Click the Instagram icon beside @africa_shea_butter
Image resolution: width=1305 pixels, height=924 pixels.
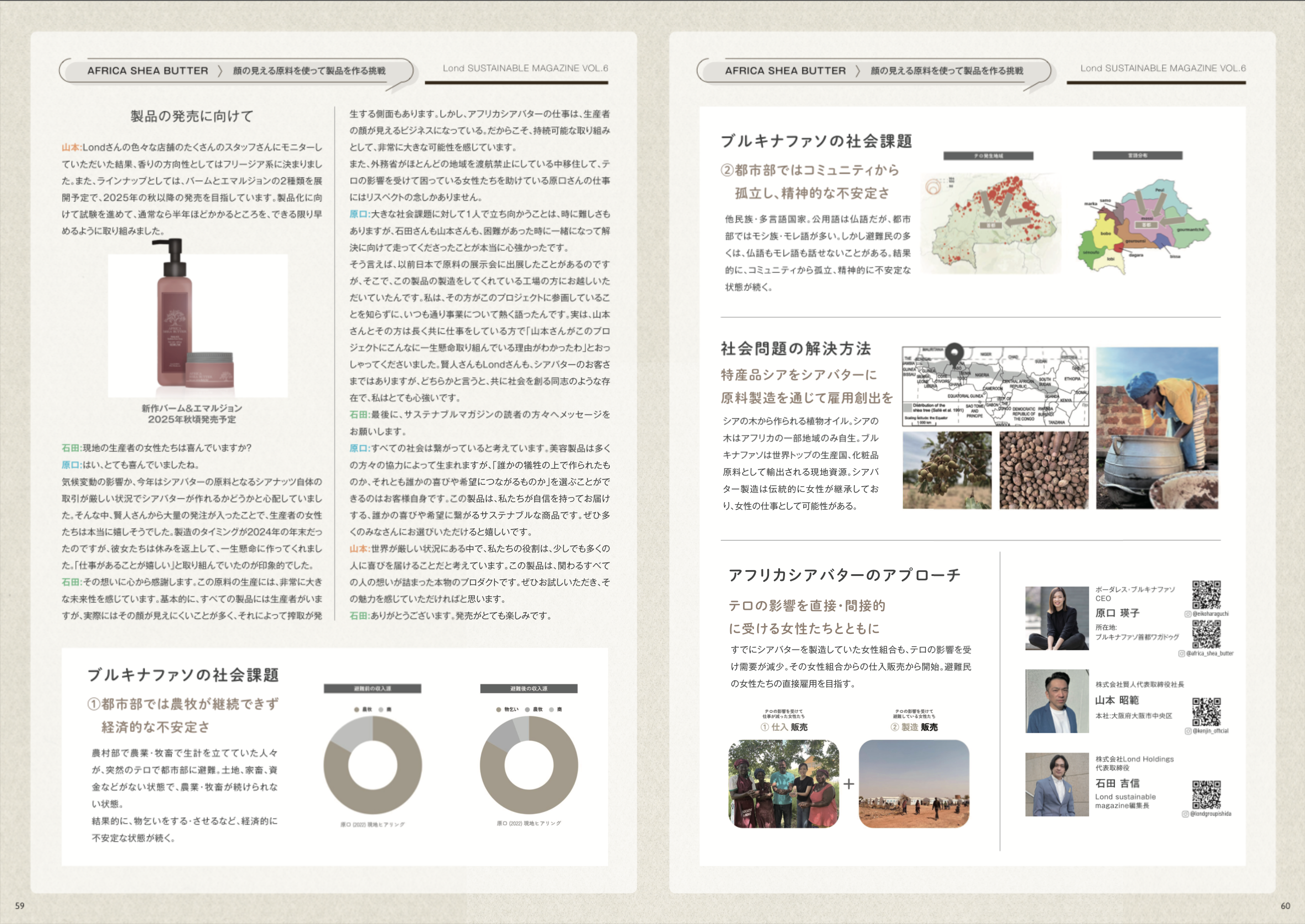(x=1181, y=654)
